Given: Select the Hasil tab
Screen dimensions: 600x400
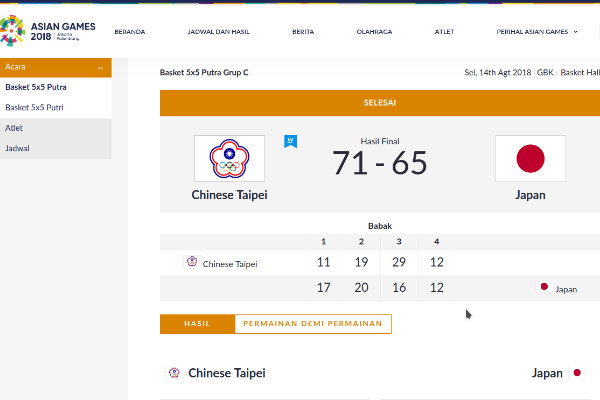Looking at the screenshot, I should [x=197, y=324].
